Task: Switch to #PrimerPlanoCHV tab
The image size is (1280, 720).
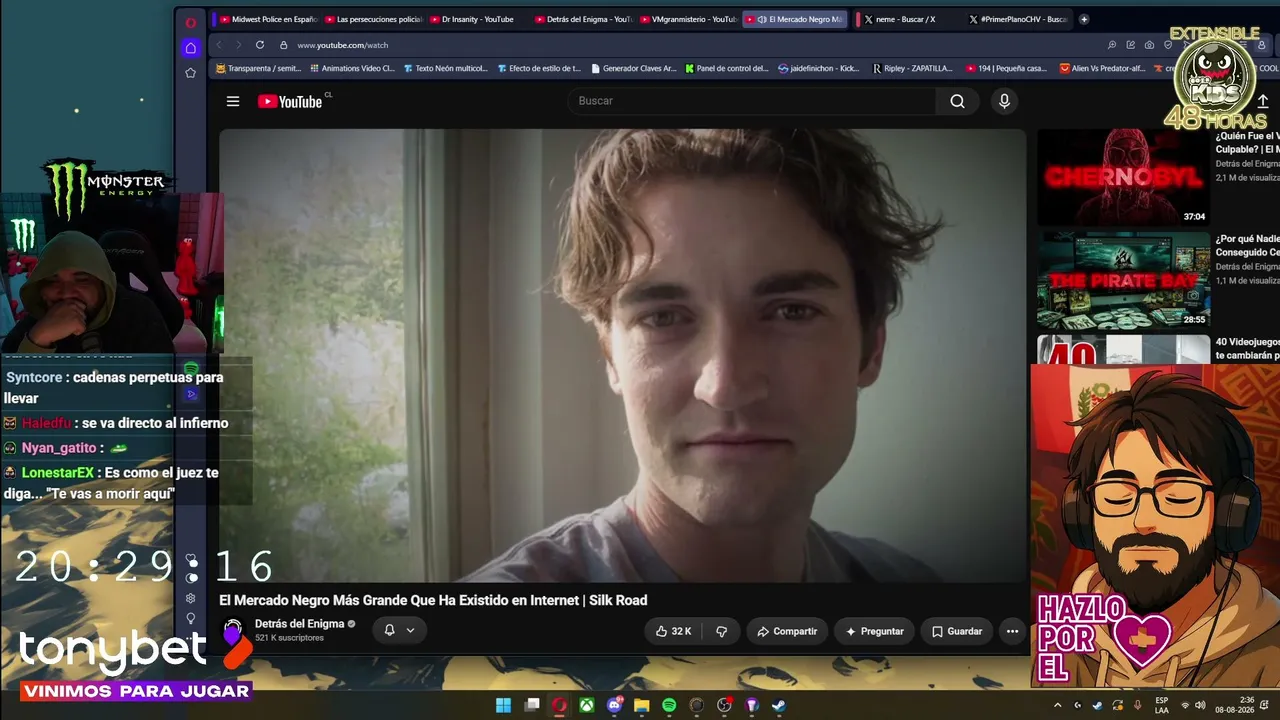Action: (x=1017, y=19)
